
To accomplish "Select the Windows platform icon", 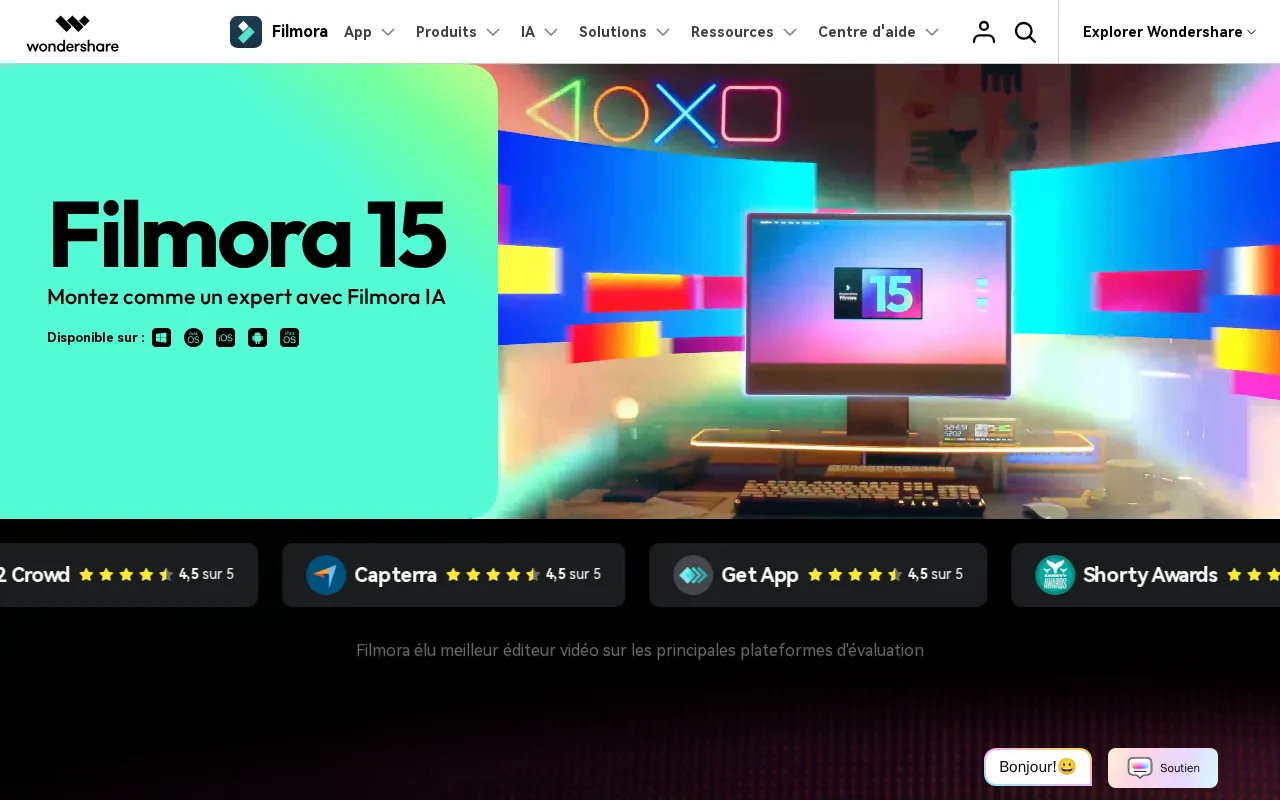I will (162, 338).
